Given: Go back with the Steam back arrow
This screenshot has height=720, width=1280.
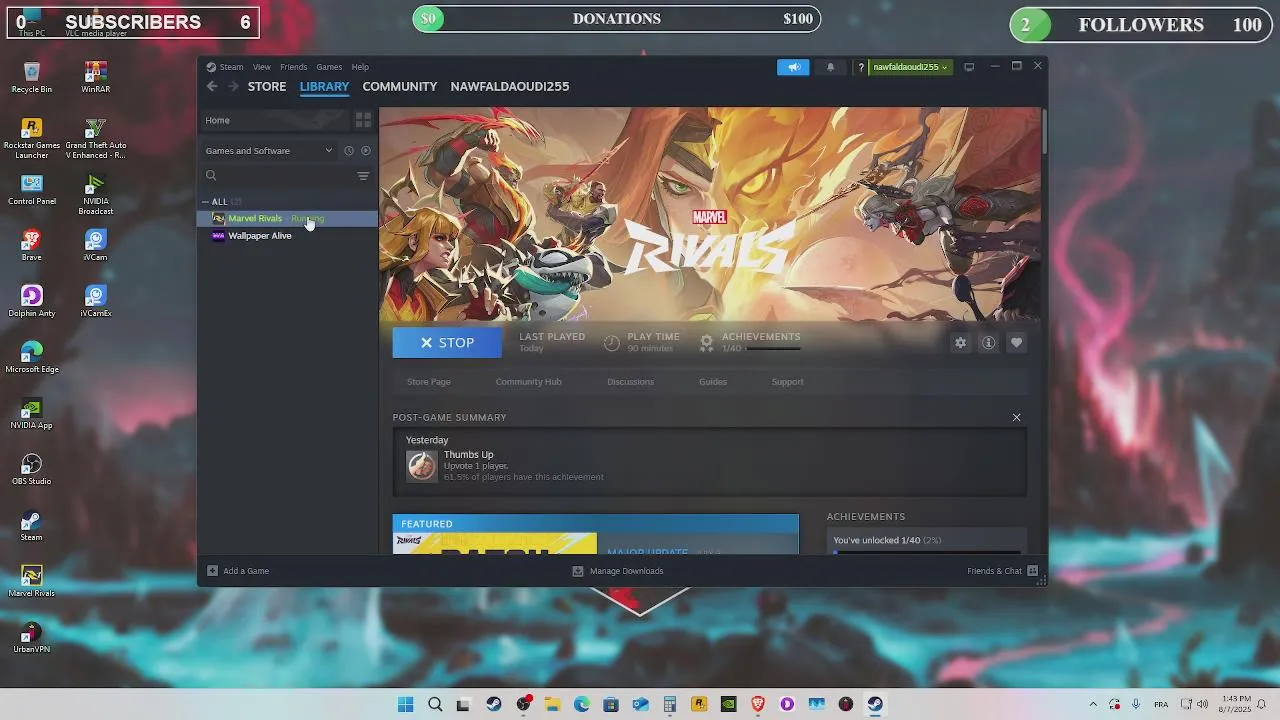Looking at the screenshot, I should pos(212,87).
